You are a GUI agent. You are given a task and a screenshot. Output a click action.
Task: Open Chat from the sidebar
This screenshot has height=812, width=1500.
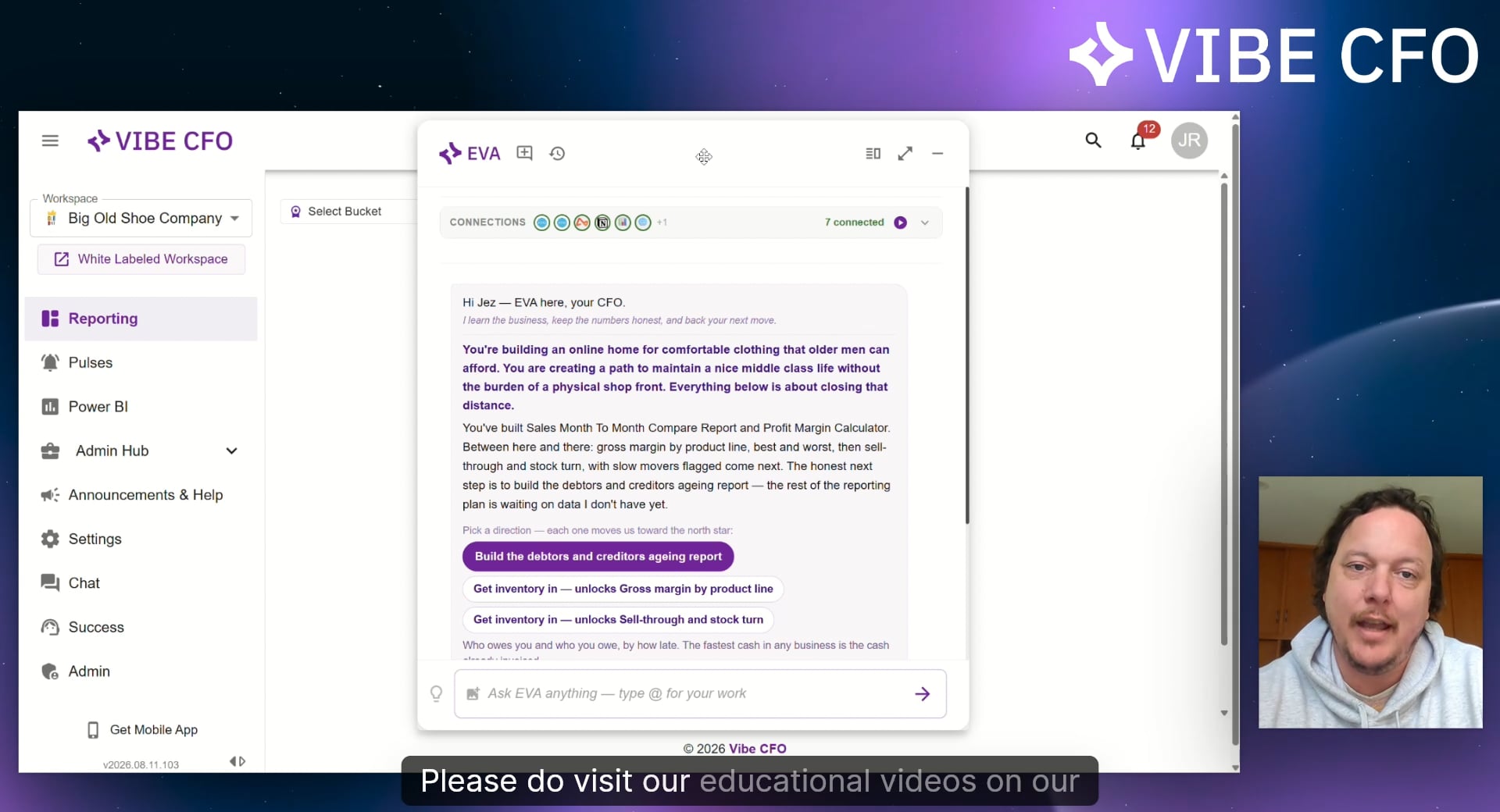click(x=141, y=583)
